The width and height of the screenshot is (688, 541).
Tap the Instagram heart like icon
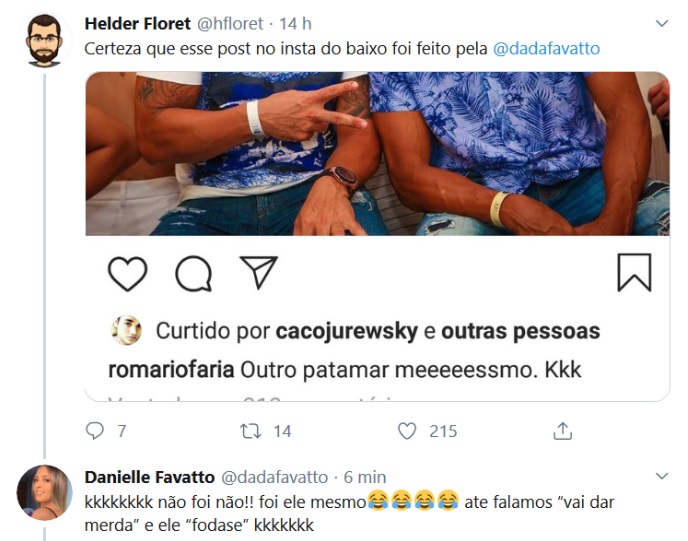click(x=127, y=273)
